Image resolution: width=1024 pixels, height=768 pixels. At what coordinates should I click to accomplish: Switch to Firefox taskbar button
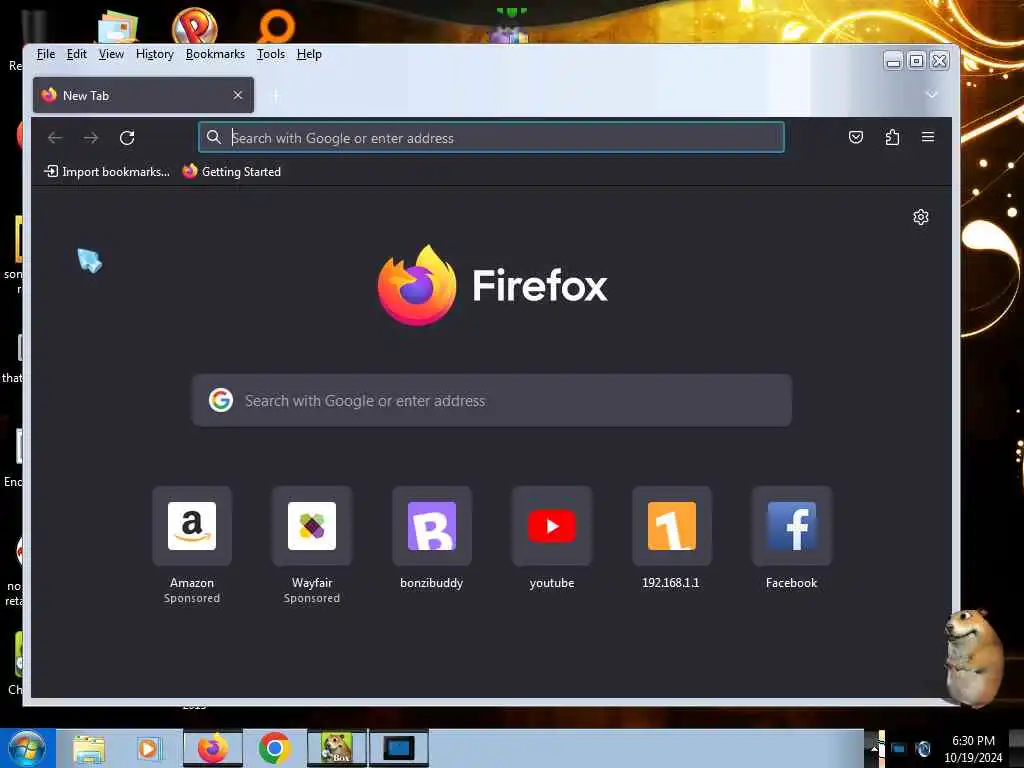coord(213,748)
